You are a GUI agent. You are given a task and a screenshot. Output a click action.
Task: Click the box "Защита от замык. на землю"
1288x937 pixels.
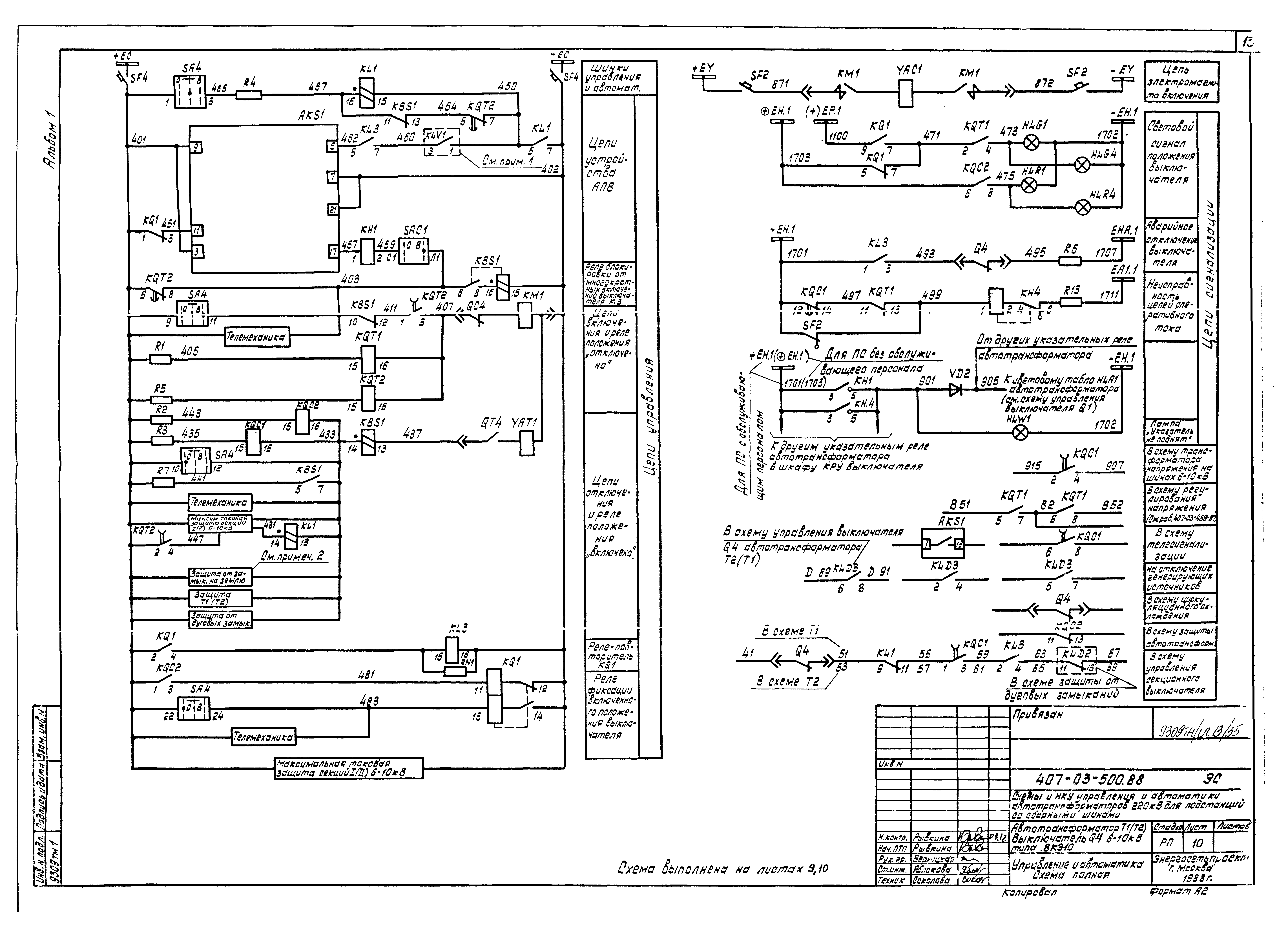[220, 577]
